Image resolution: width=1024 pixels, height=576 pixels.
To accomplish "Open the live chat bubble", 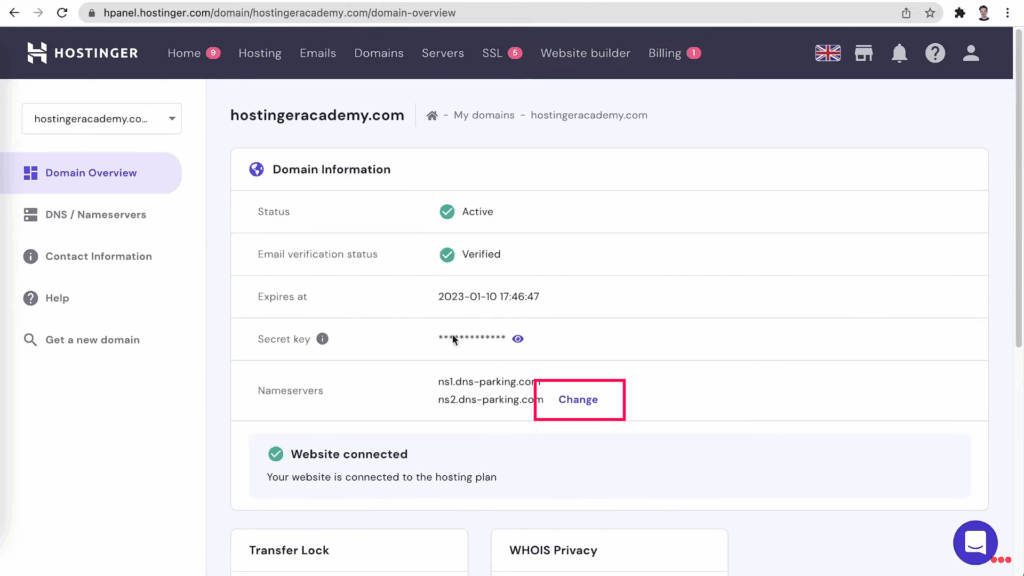I will (x=975, y=543).
